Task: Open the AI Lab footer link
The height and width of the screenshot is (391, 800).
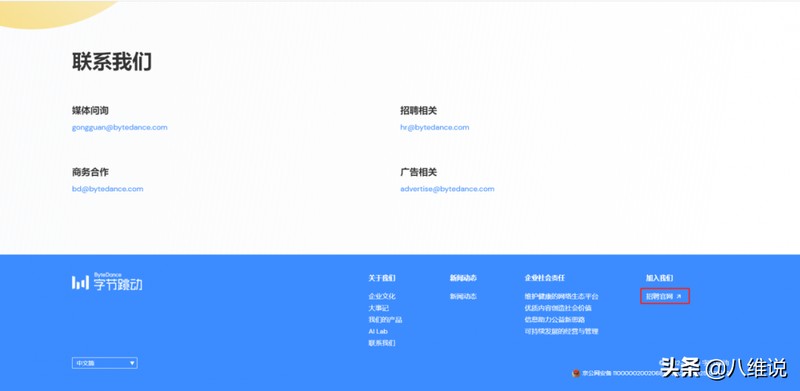Action: (x=378, y=331)
